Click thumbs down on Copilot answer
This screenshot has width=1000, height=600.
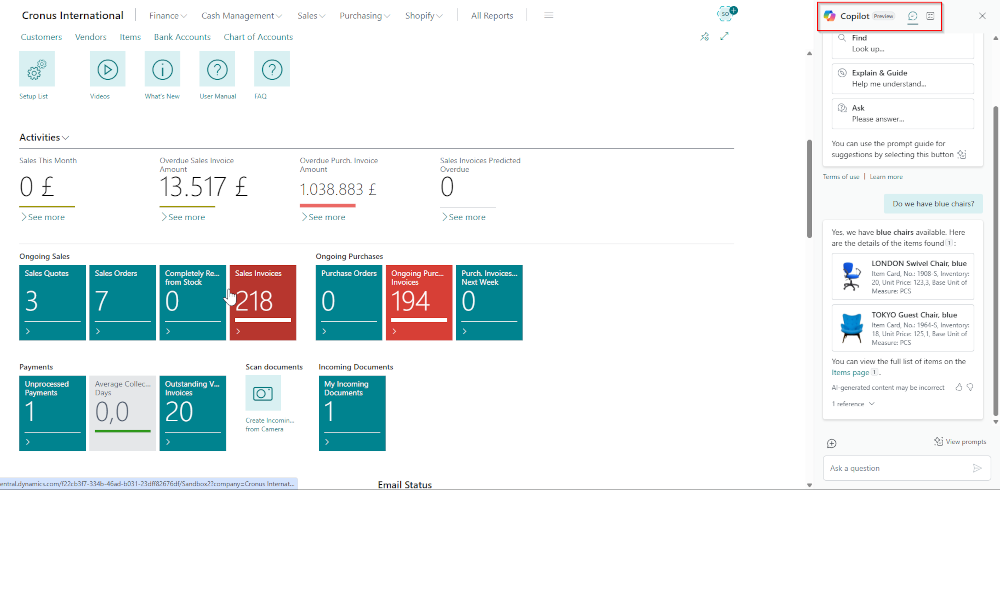click(970, 387)
